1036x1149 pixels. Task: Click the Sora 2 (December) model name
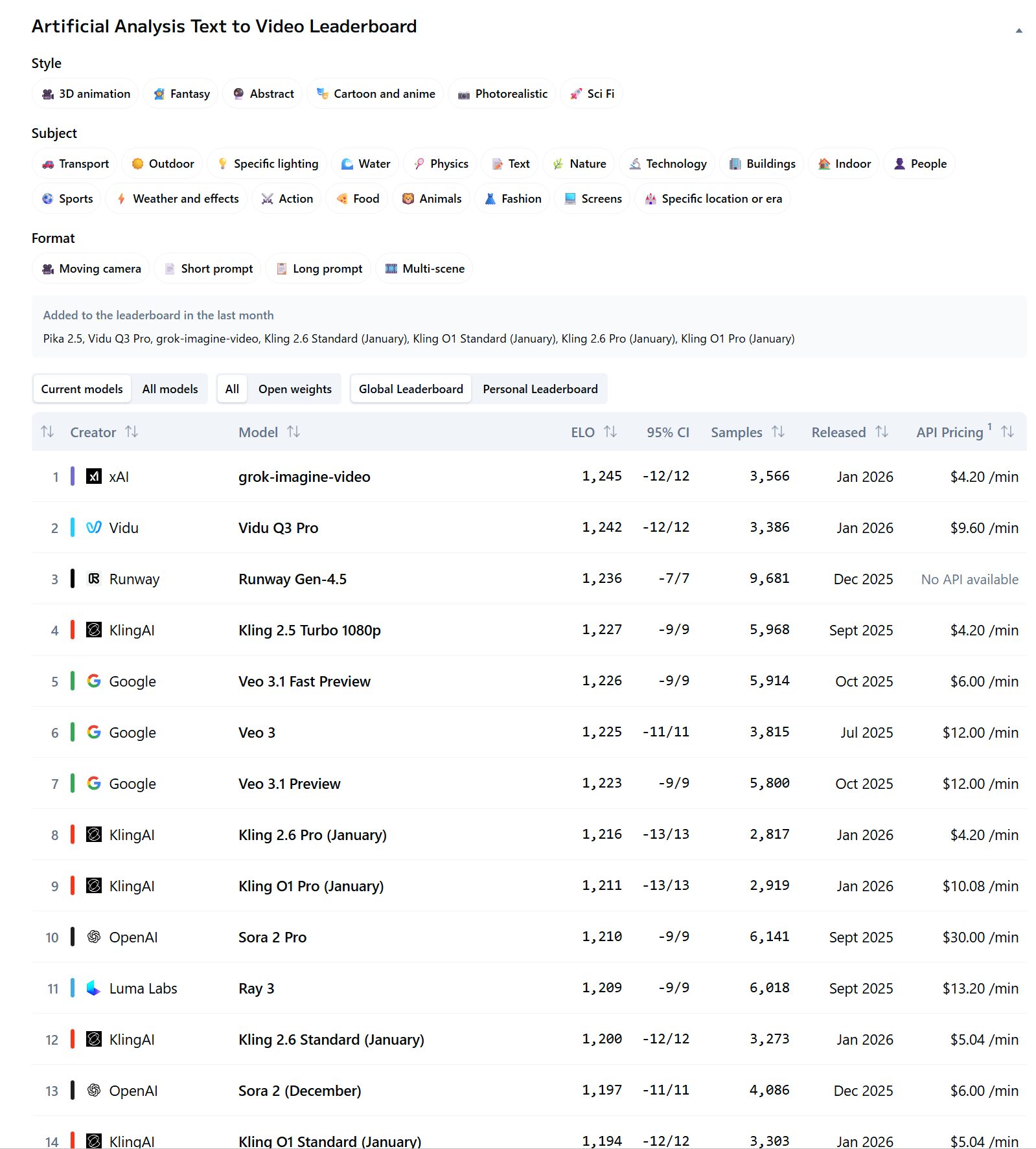[300, 1091]
